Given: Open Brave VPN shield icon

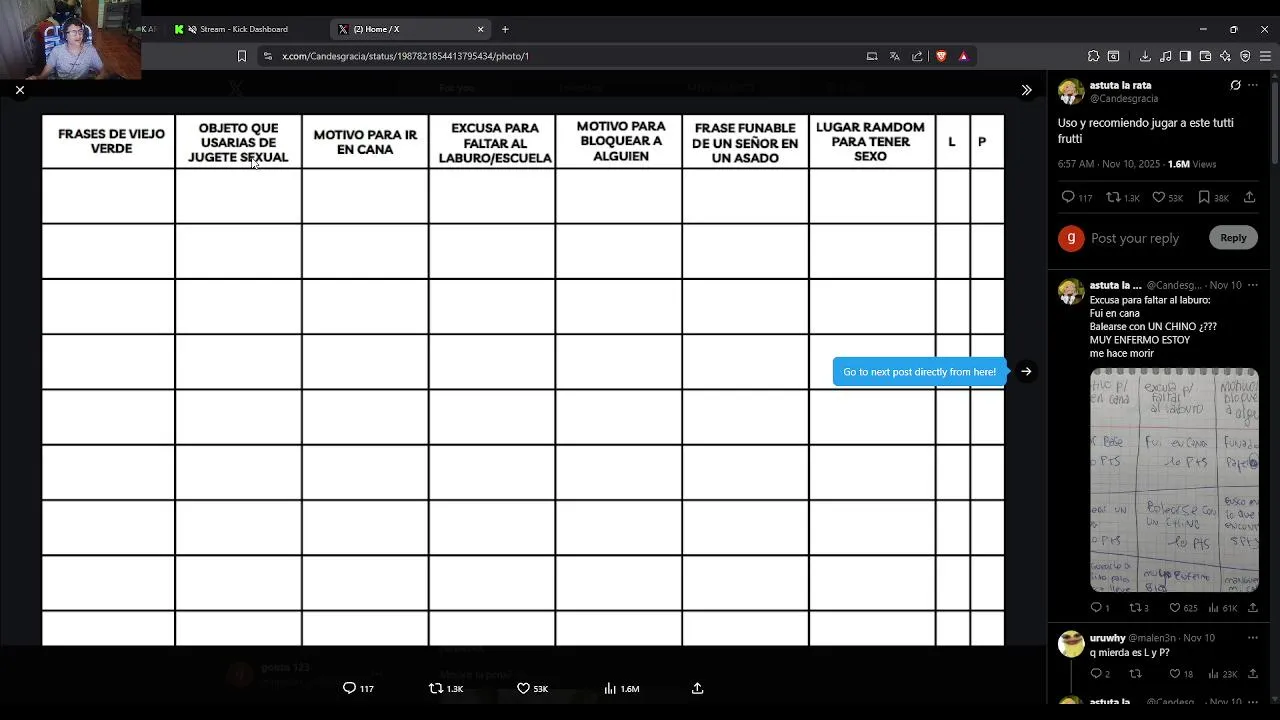Looking at the screenshot, I should (x=1245, y=56).
